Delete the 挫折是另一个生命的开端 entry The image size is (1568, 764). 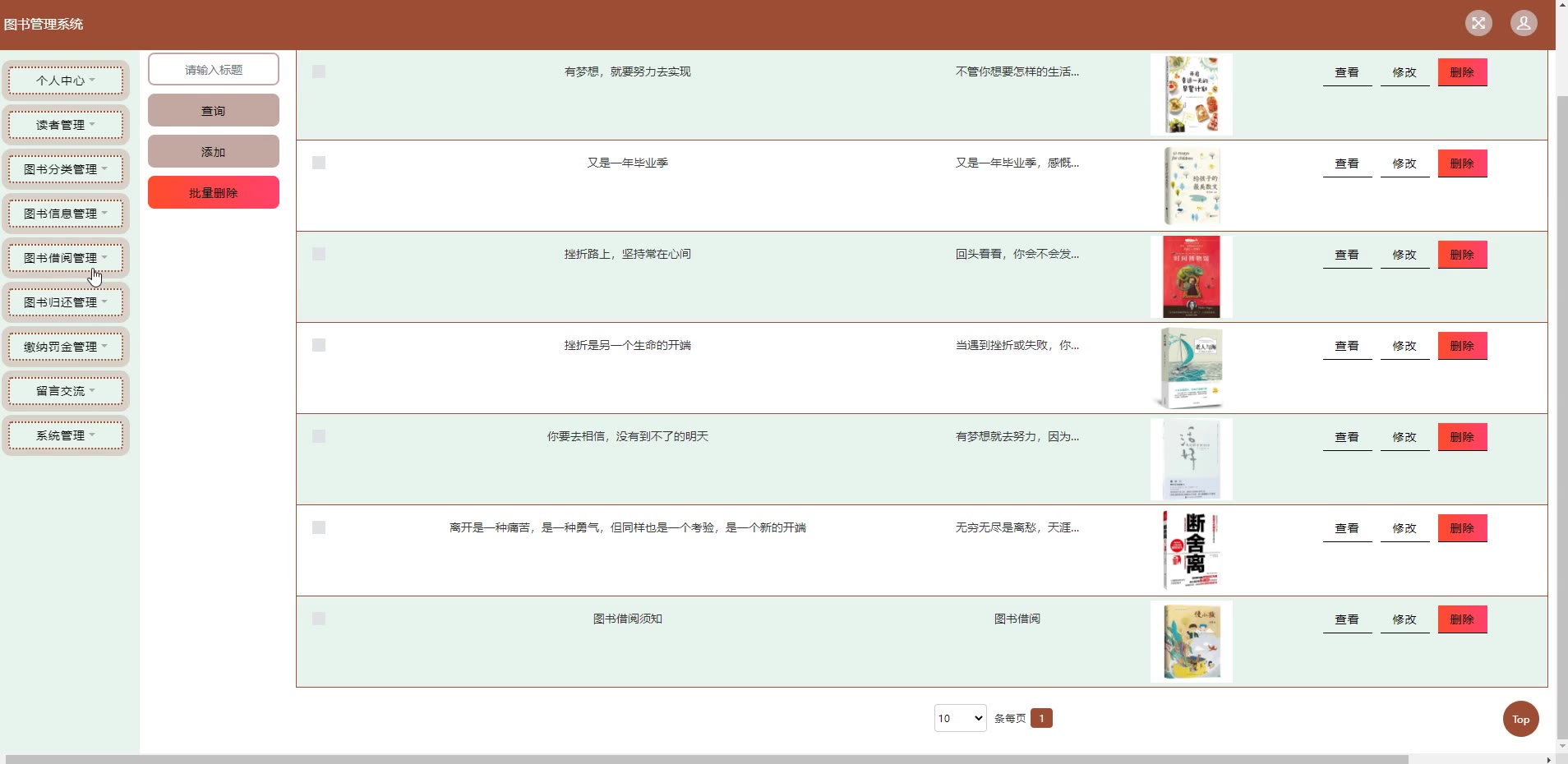click(x=1462, y=346)
